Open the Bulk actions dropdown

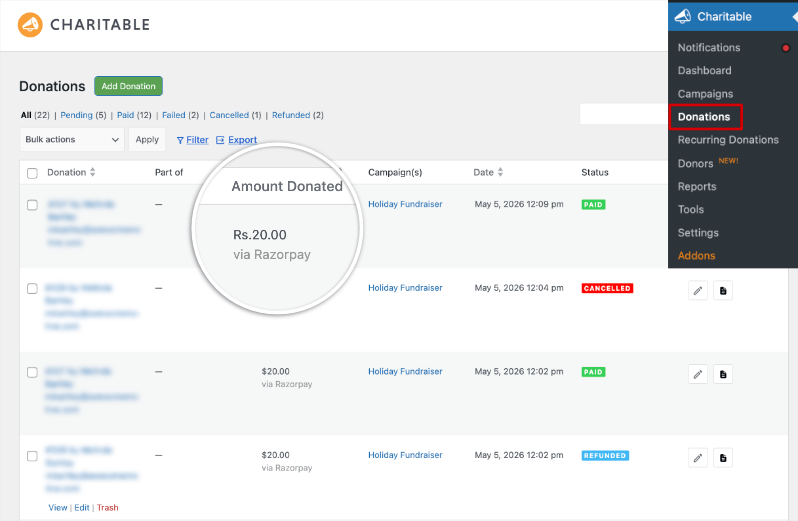(72, 139)
